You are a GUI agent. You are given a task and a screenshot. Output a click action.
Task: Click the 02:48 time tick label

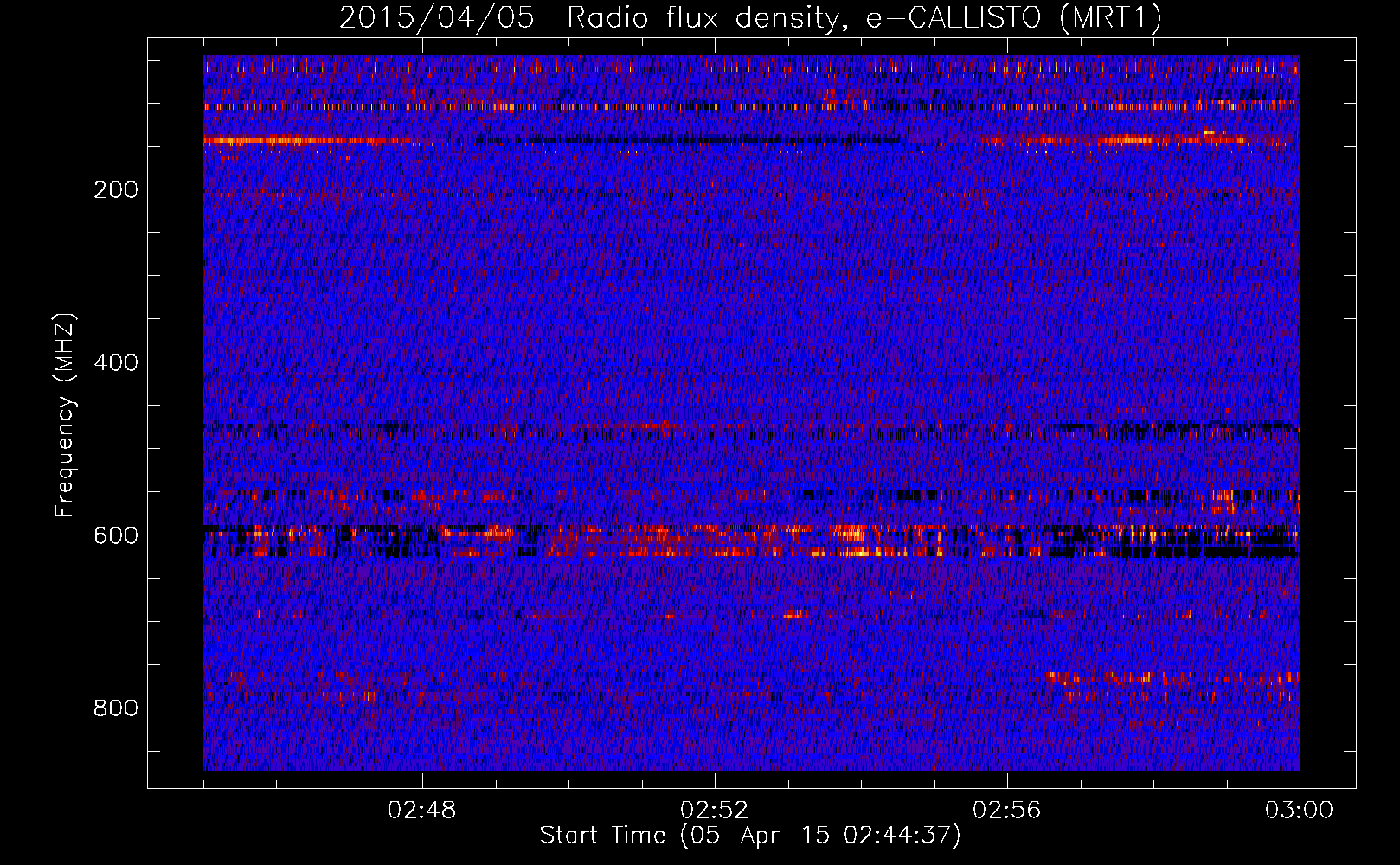point(422,811)
